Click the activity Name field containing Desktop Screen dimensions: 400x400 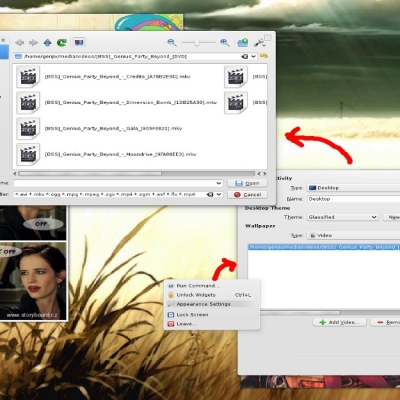coord(353,199)
